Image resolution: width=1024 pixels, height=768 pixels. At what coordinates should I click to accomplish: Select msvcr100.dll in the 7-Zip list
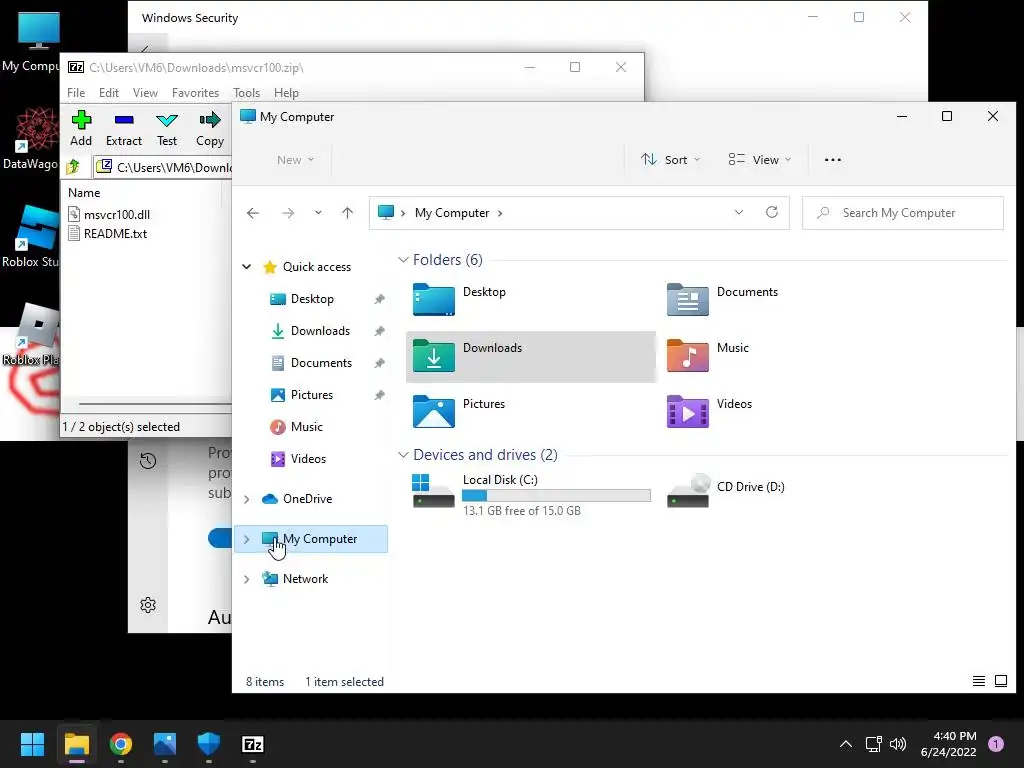point(110,214)
